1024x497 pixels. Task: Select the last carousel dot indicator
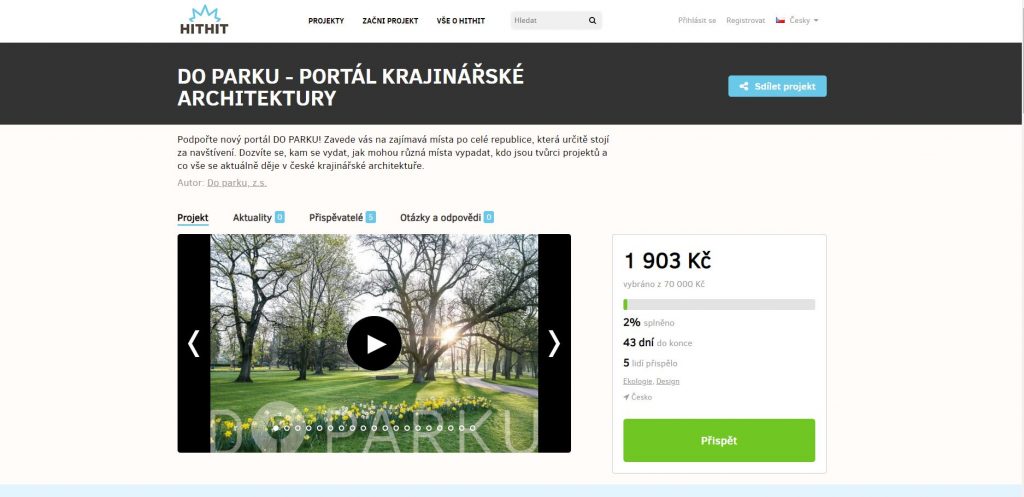coord(472,428)
